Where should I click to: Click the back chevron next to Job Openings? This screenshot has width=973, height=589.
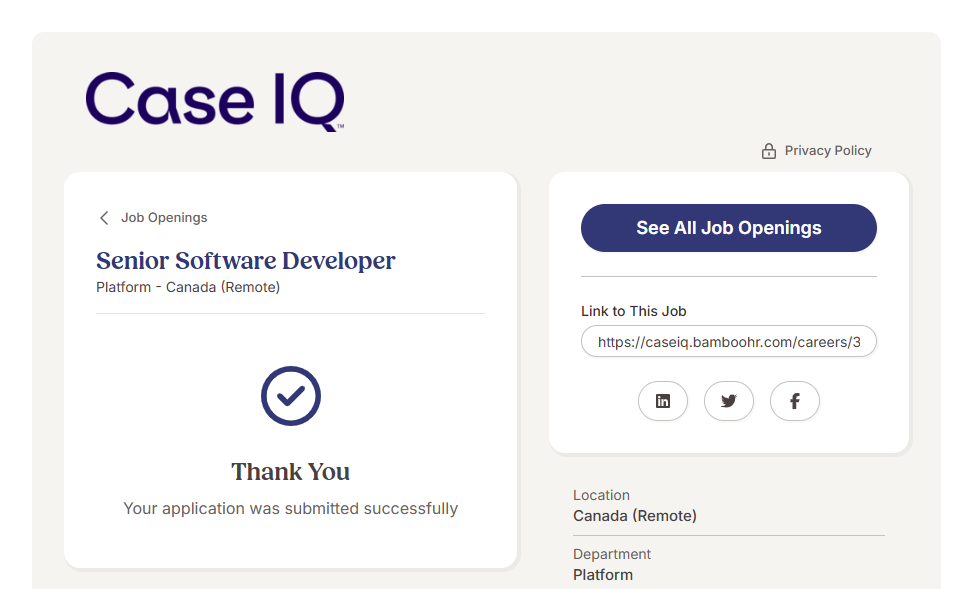[104, 218]
